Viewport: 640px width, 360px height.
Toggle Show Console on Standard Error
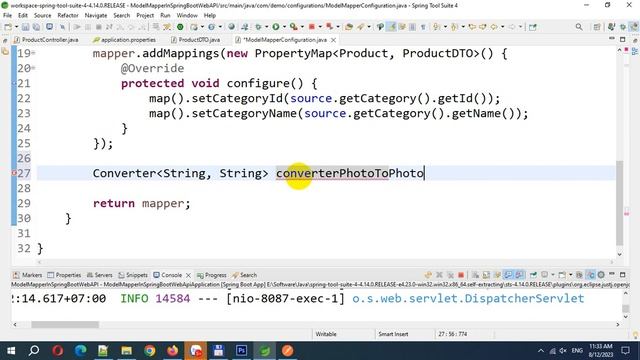[x=519, y=275]
